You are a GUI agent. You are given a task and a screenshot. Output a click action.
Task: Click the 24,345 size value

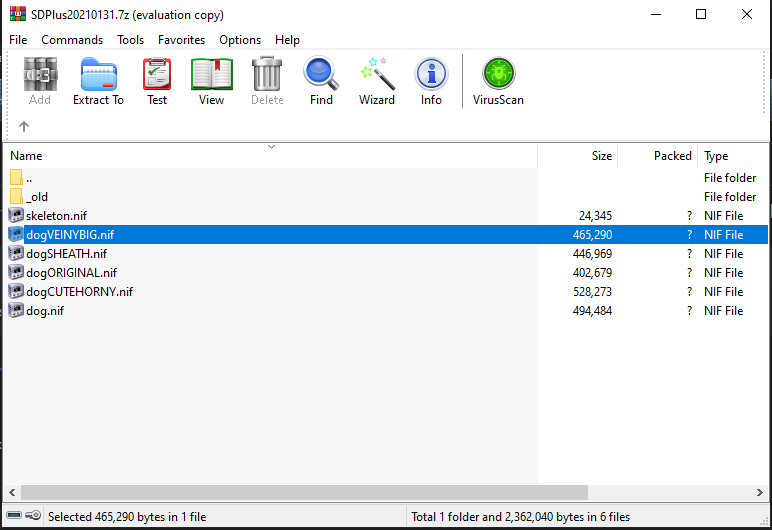click(x=595, y=216)
